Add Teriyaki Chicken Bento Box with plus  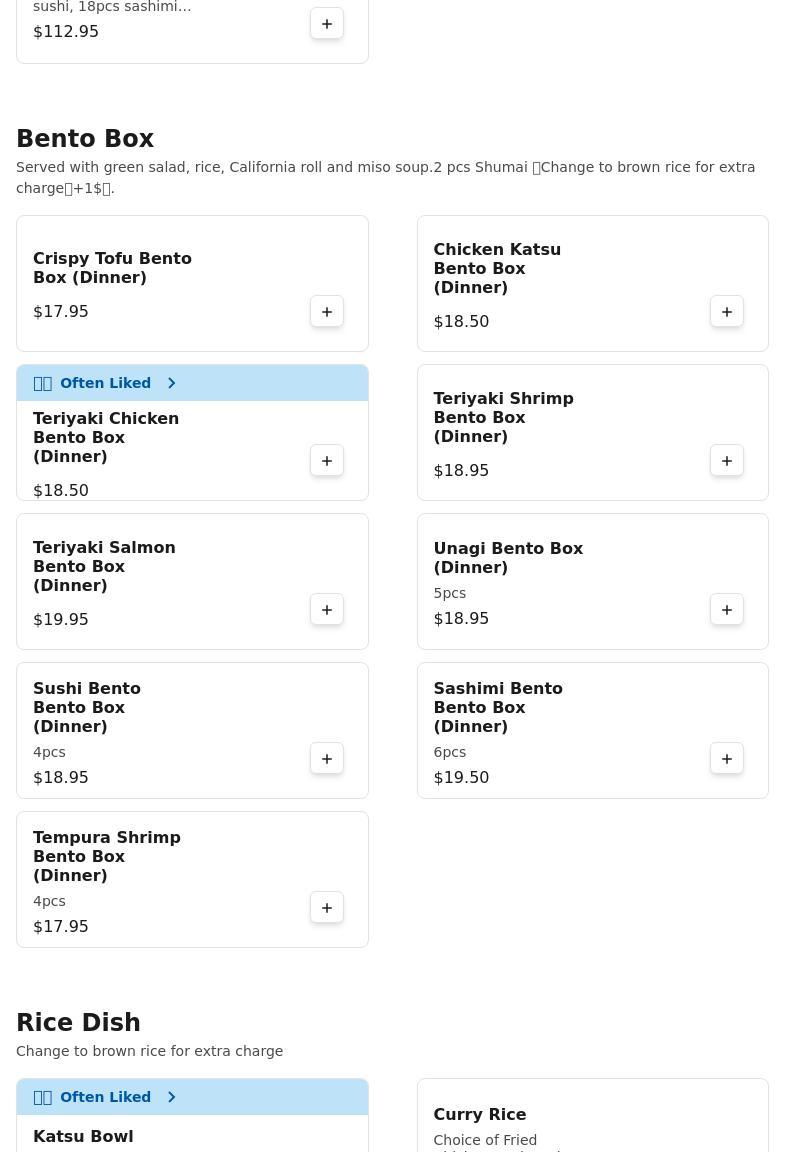click(x=327, y=461)
